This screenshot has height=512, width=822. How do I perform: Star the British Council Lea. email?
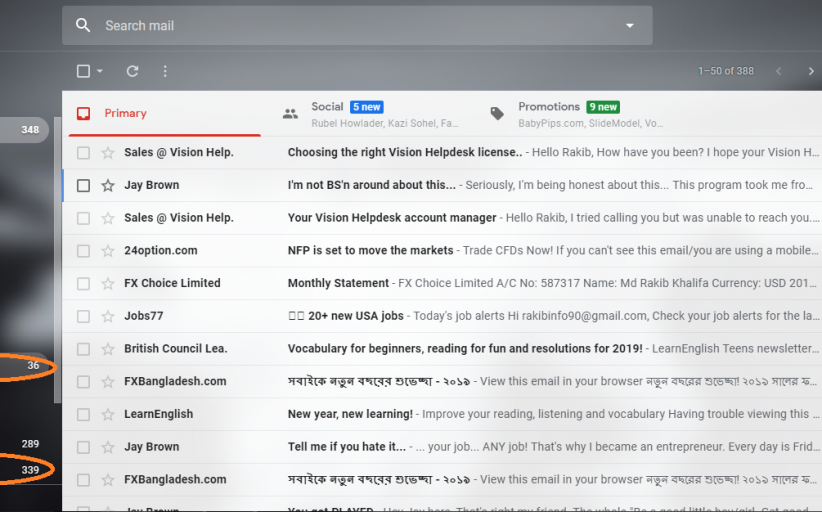[108, 349]
